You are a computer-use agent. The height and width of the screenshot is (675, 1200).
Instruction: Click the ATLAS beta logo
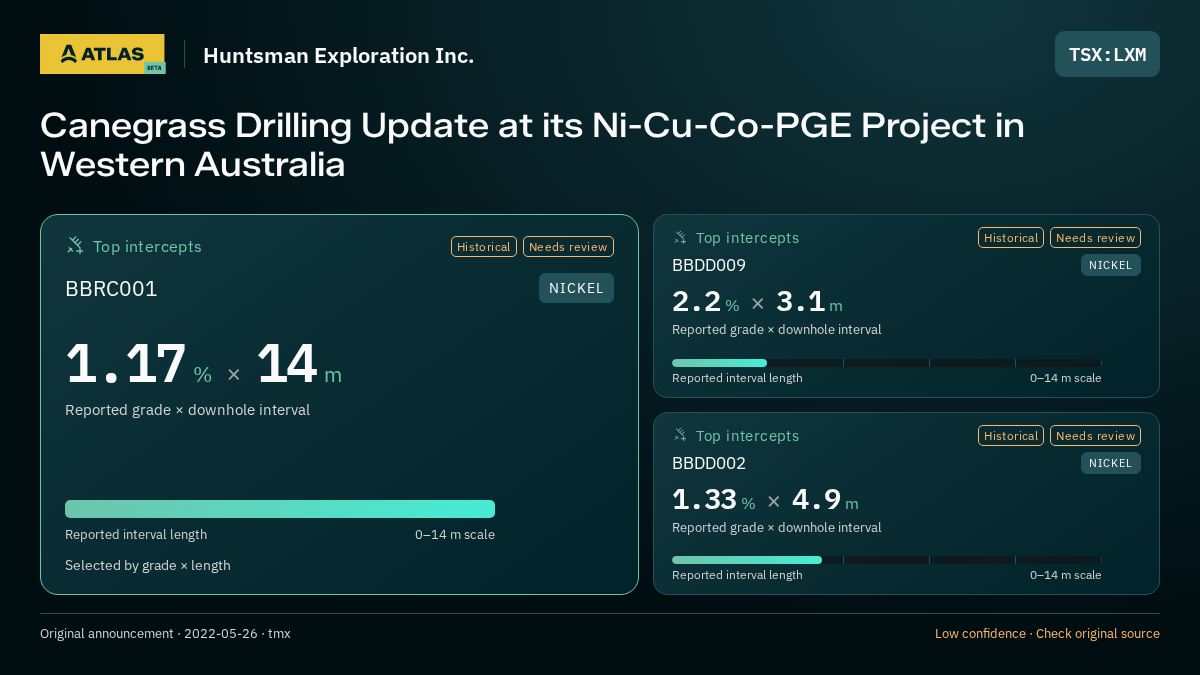[x=102, y=54]
